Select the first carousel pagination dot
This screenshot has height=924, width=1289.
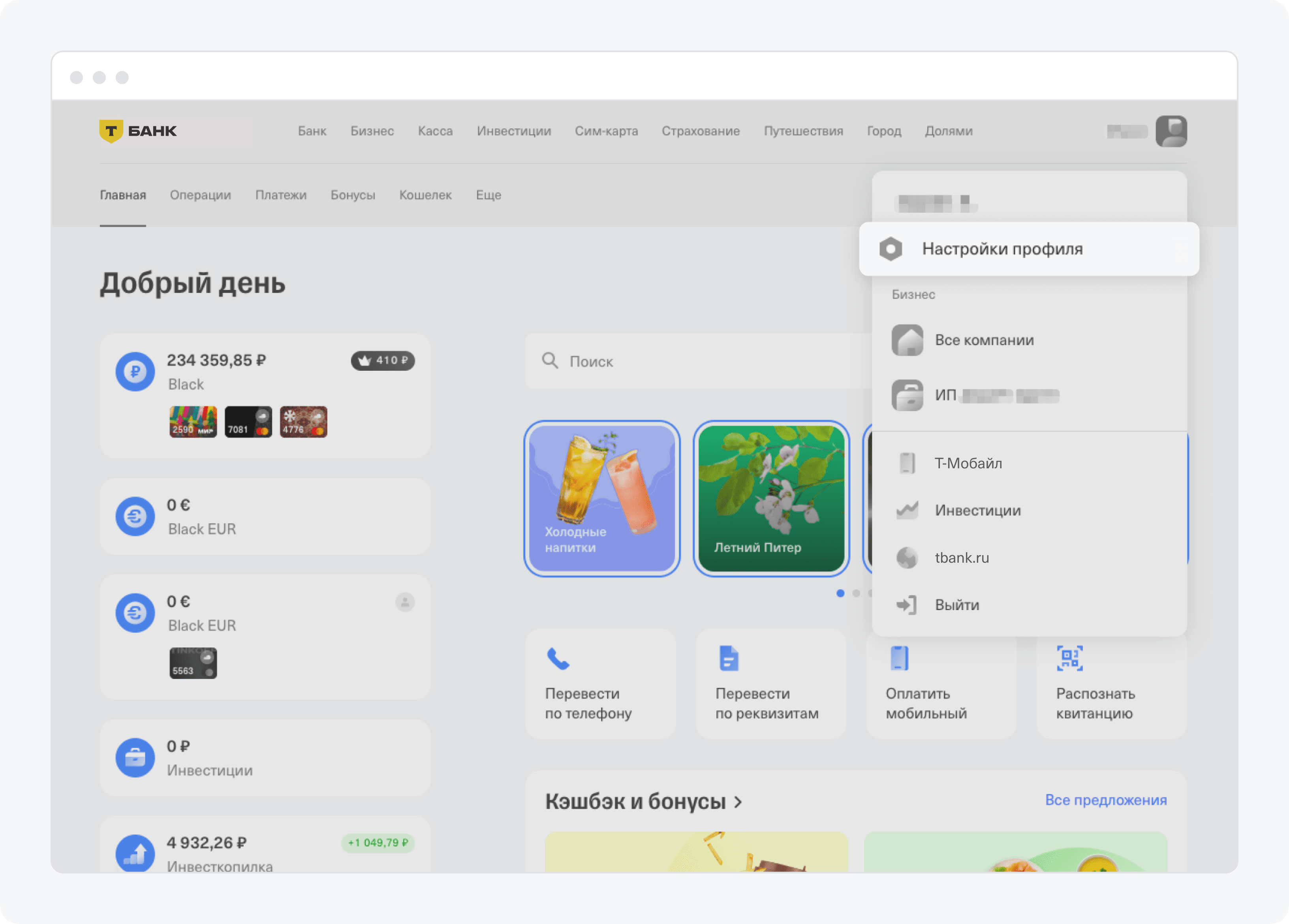[x=840, y=593]
